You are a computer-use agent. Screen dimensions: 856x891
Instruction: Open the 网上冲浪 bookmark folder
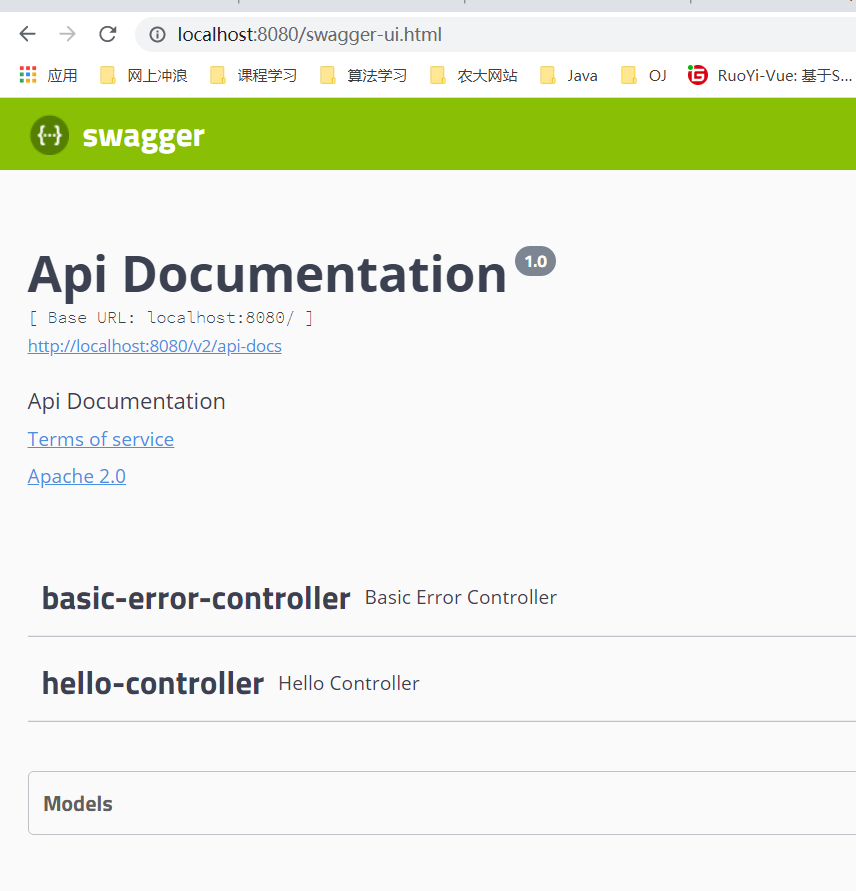(x=144, y=75)
